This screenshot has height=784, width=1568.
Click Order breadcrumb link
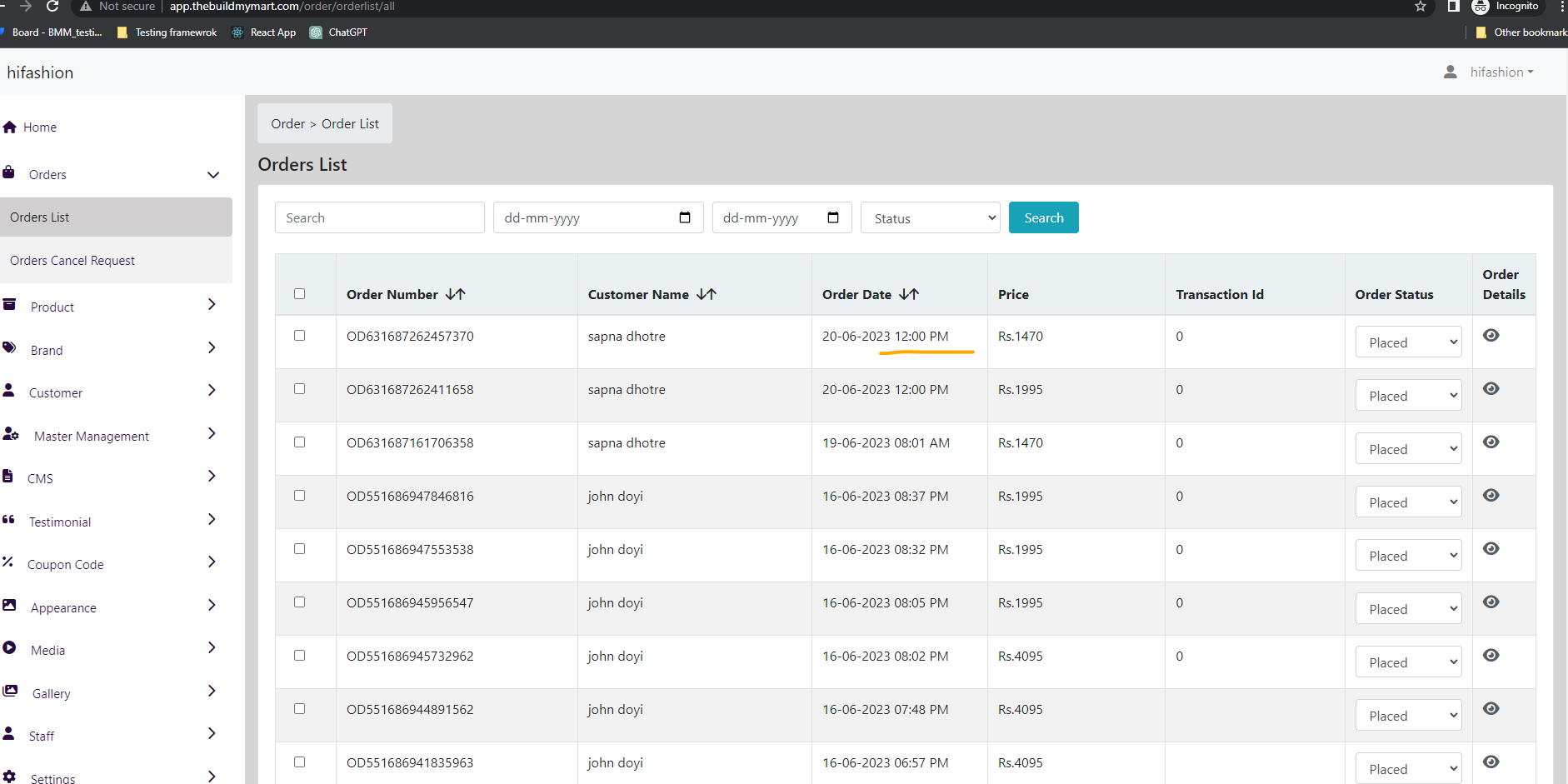point(288,123)
